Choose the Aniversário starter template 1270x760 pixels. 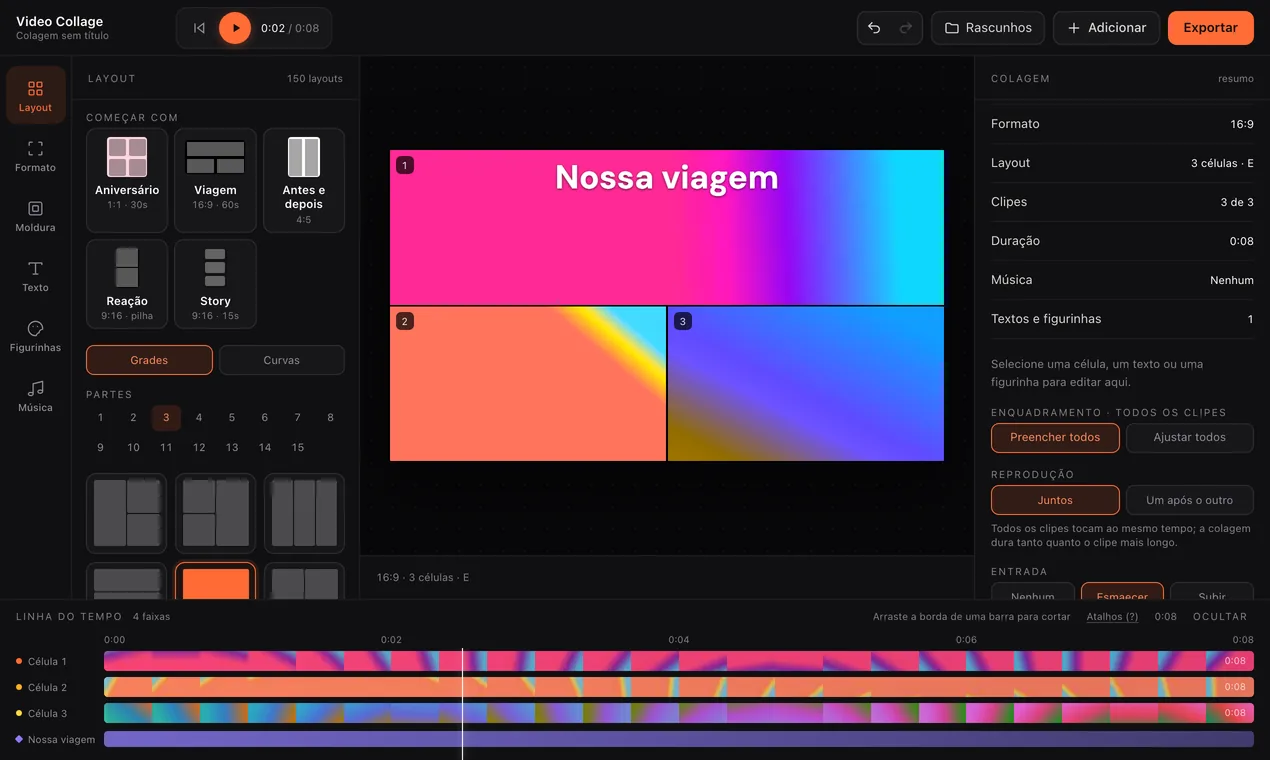click(127, 180)
